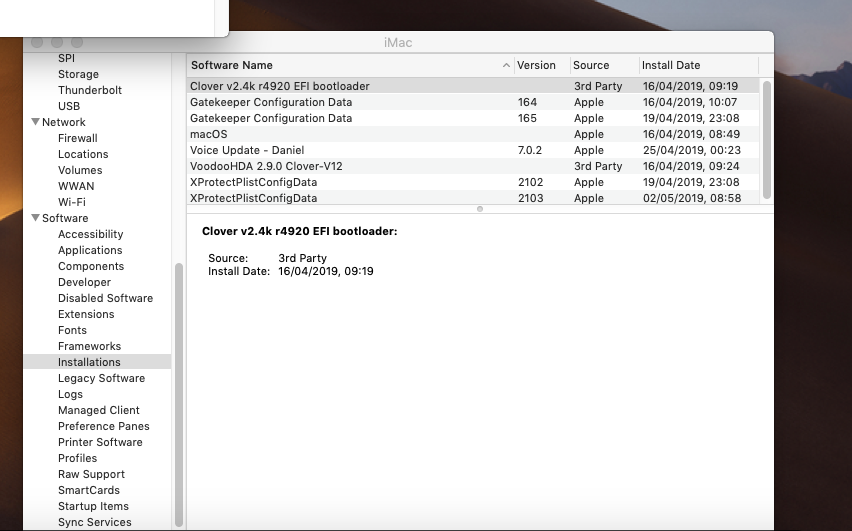
Task: Click the 3rd Party source value in details
Action: pyautogui.click(x=302, y=258)
